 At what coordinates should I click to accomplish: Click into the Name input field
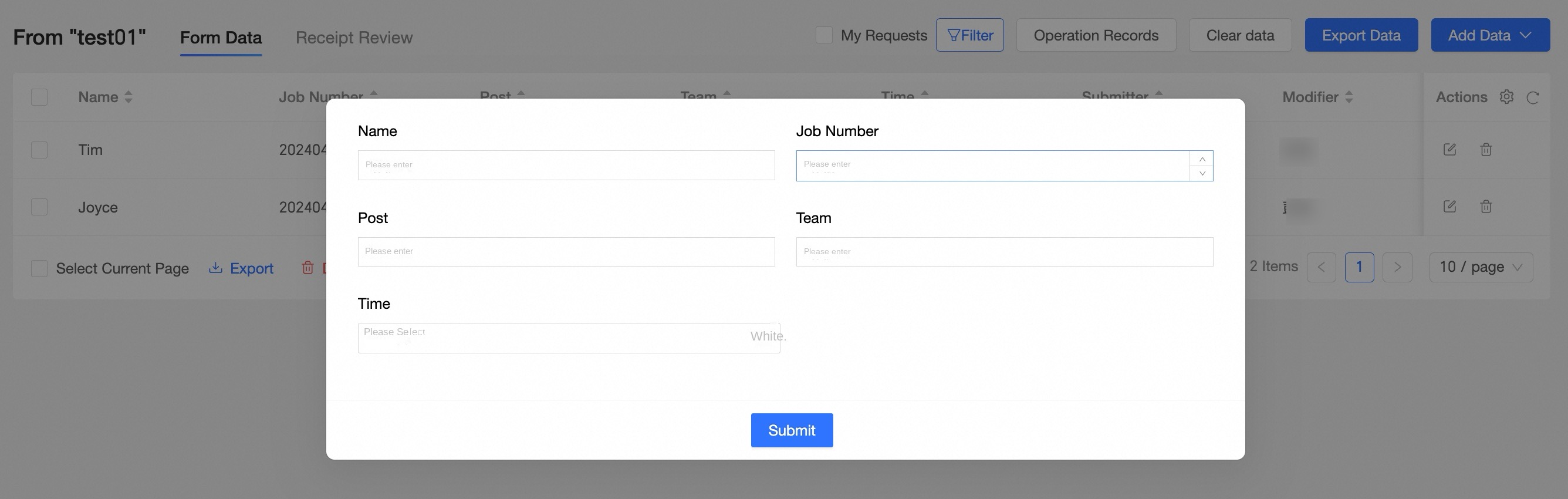[566, 165]
